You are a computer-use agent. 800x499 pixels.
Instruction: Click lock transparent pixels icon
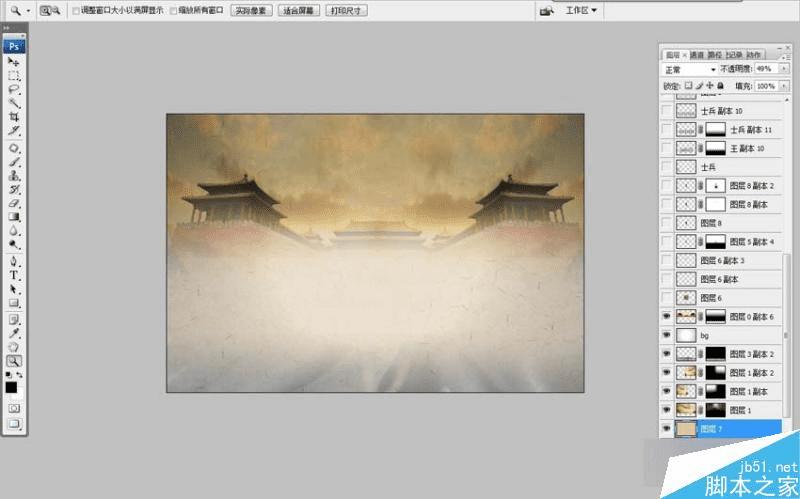(x=688, y=86)
